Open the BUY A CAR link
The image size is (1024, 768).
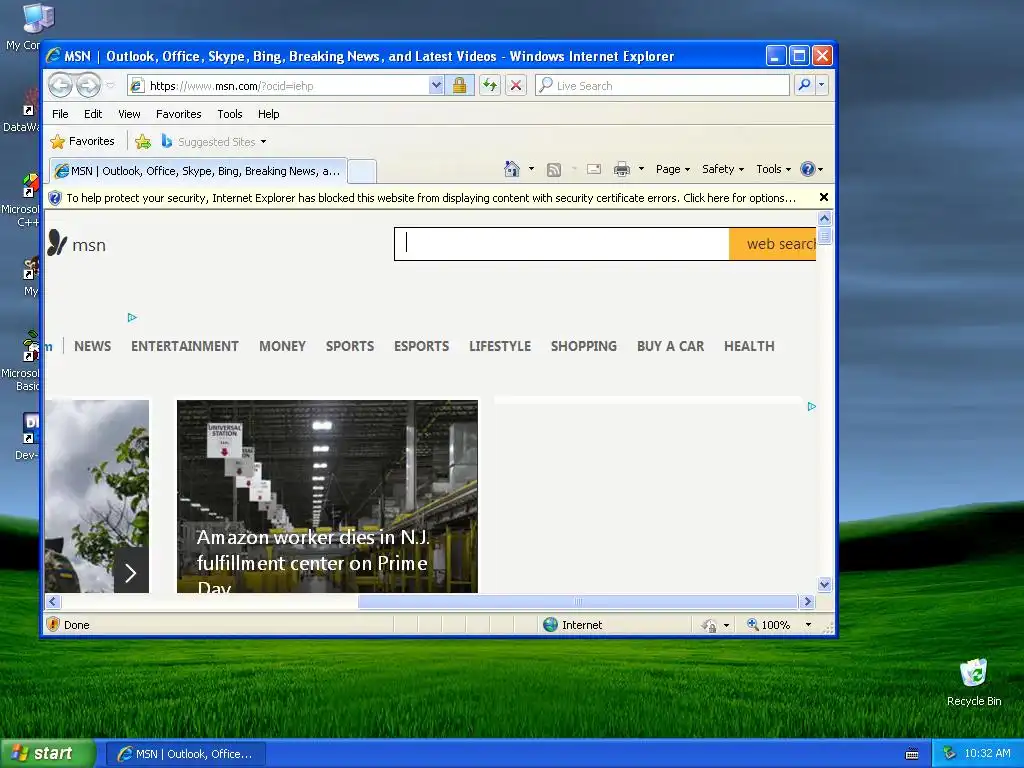tap(671, 346)
